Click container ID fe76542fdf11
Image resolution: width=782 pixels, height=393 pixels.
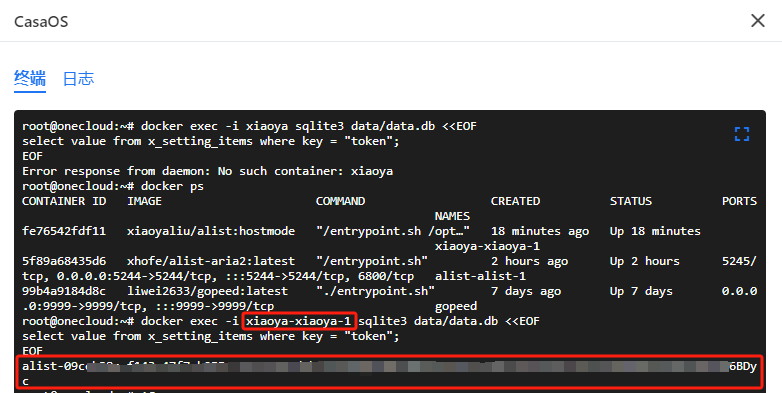click(x=64, y=231)
